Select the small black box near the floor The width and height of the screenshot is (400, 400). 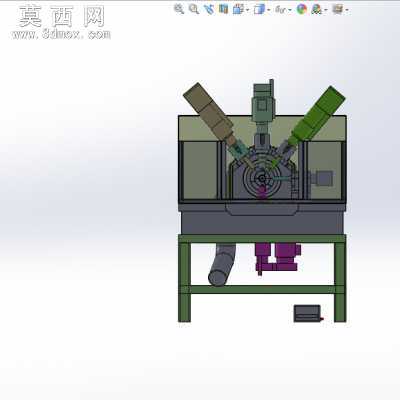coord(307,313)
